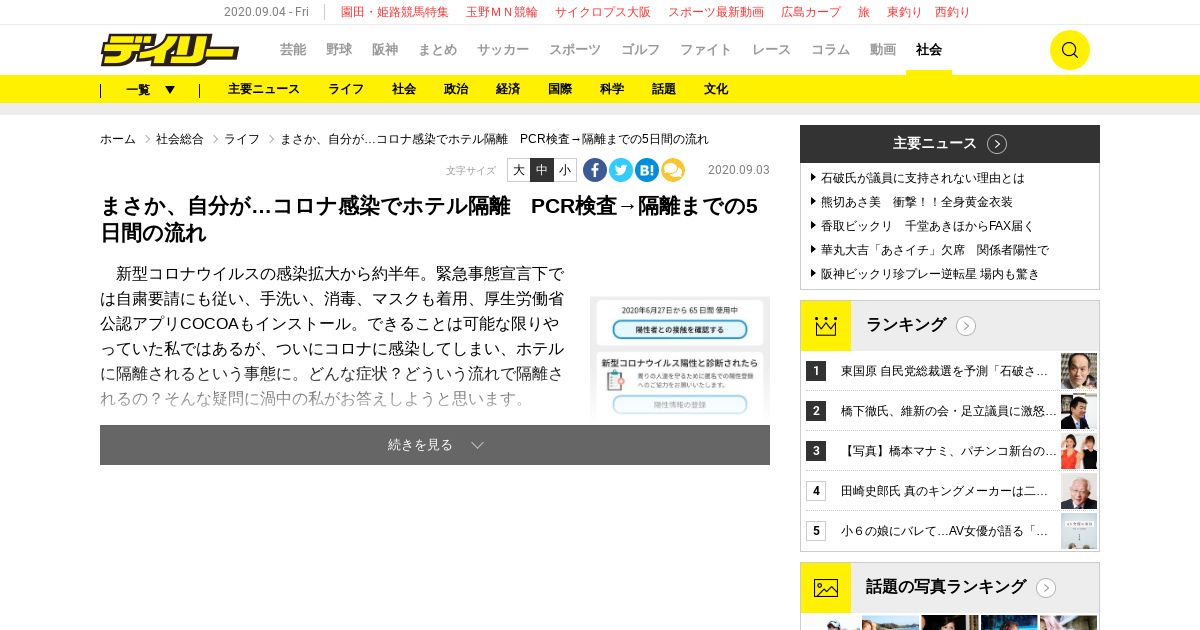
Task: Open スポーツ最新動画 top link
Action: 716,12
